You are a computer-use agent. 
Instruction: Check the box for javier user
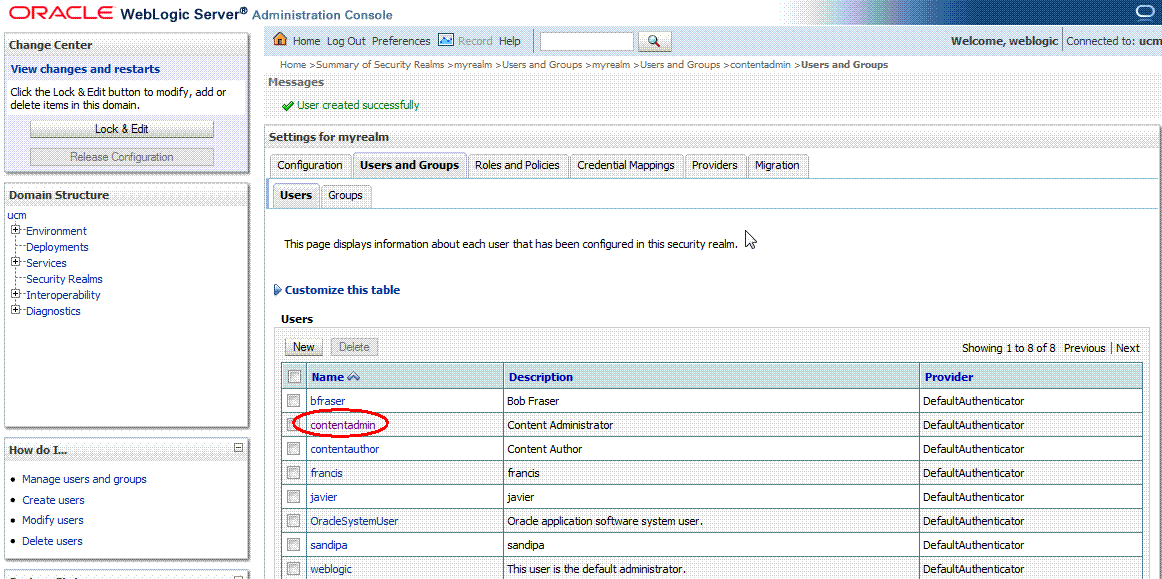(294, 497)
